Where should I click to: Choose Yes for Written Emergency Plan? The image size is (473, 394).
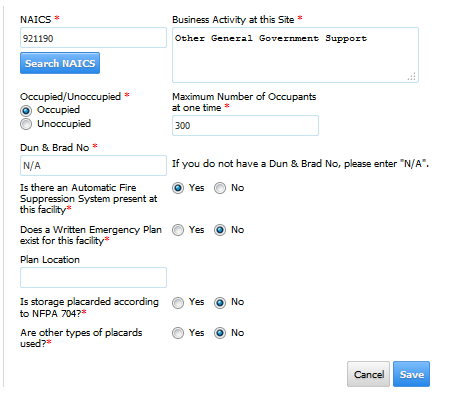[x=178, y=230]
